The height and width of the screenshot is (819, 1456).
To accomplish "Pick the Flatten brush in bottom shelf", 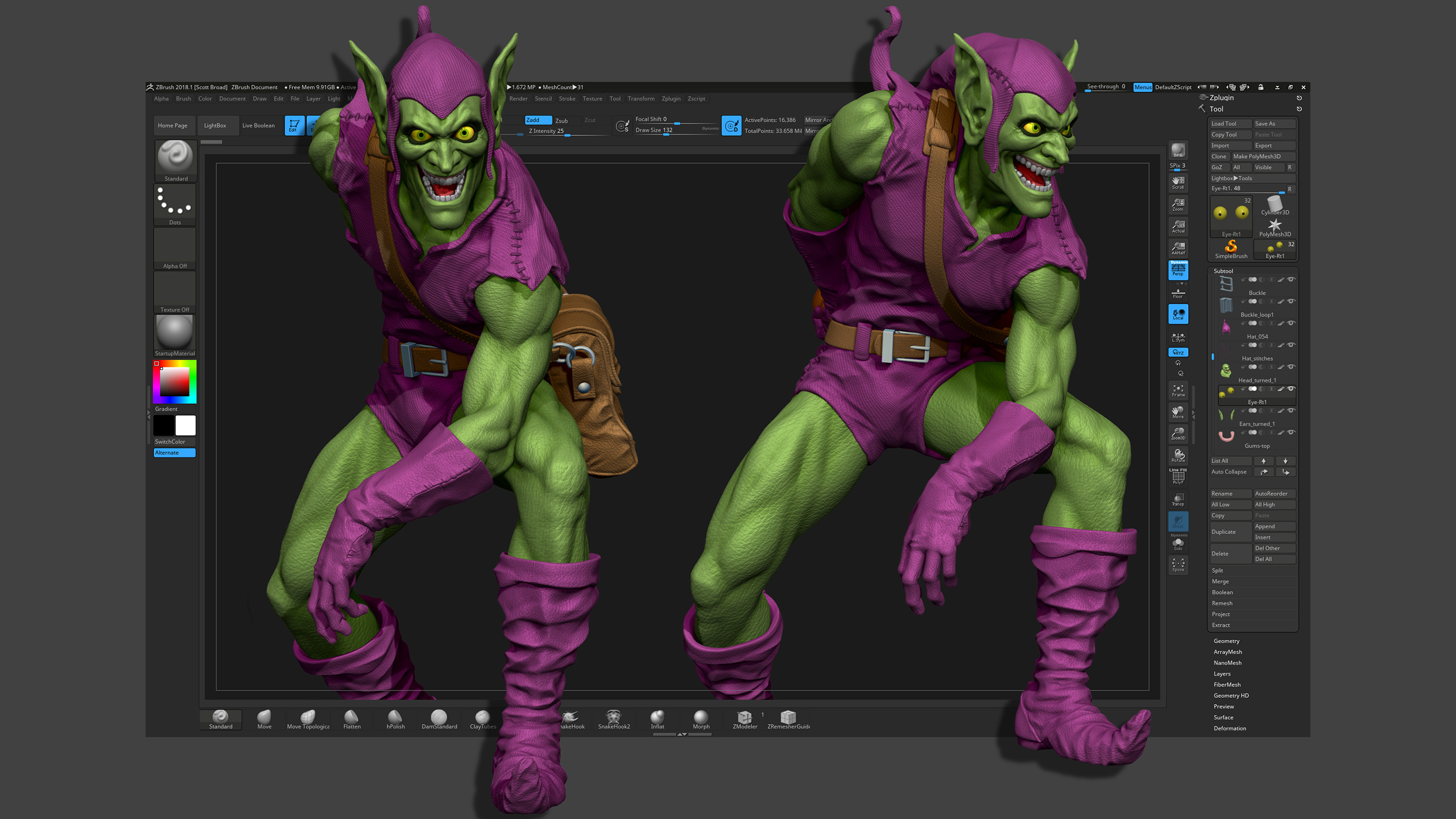I will tap(351, 719).
